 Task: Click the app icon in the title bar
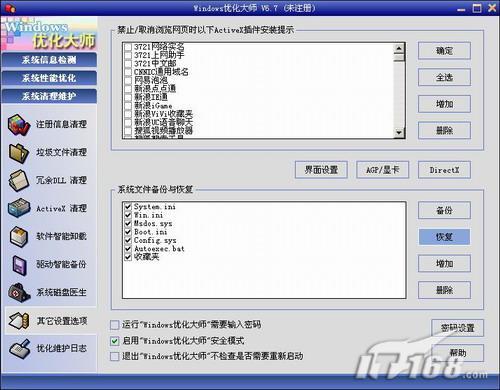coord(10,8)
